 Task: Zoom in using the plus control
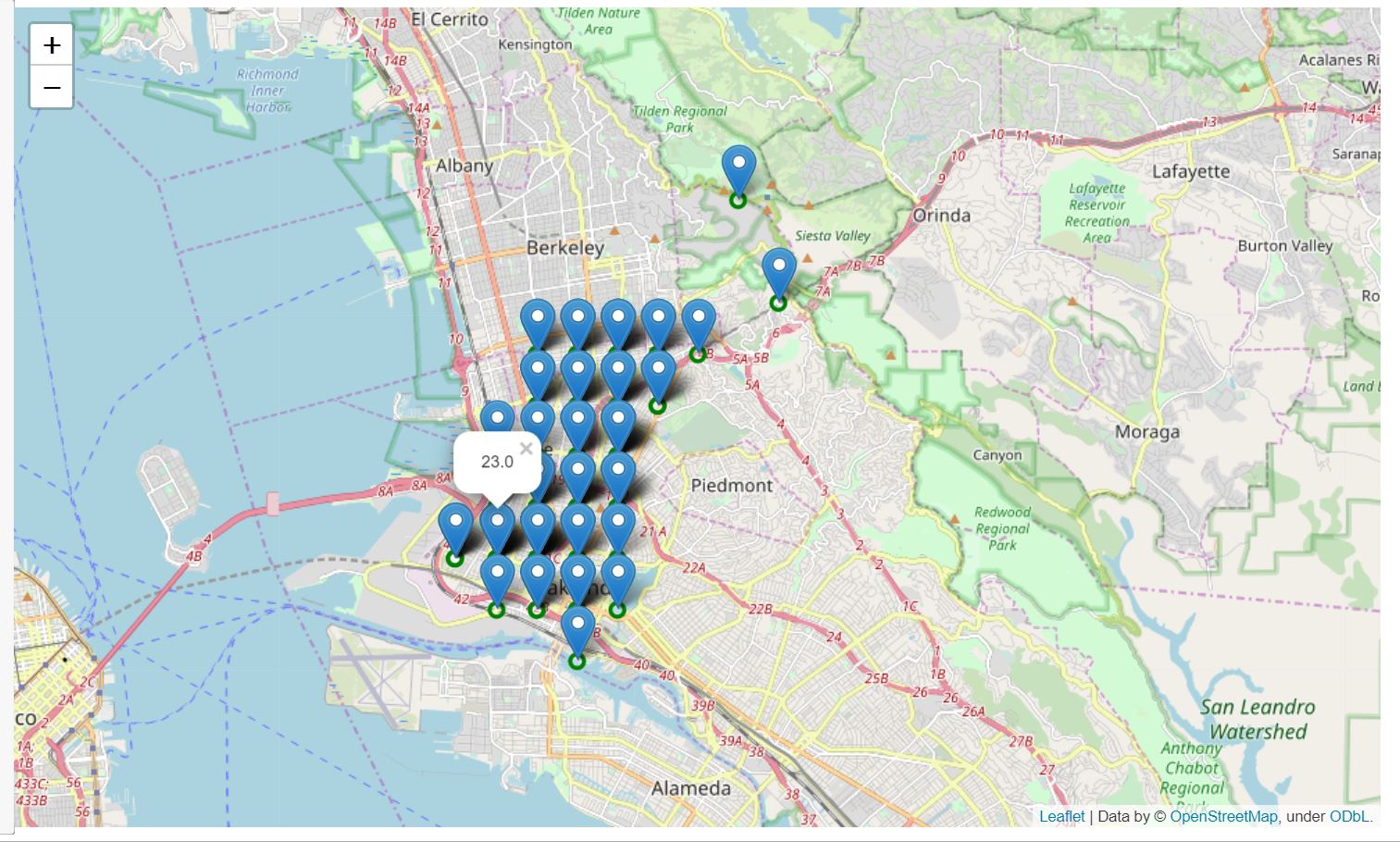[53, 43]
